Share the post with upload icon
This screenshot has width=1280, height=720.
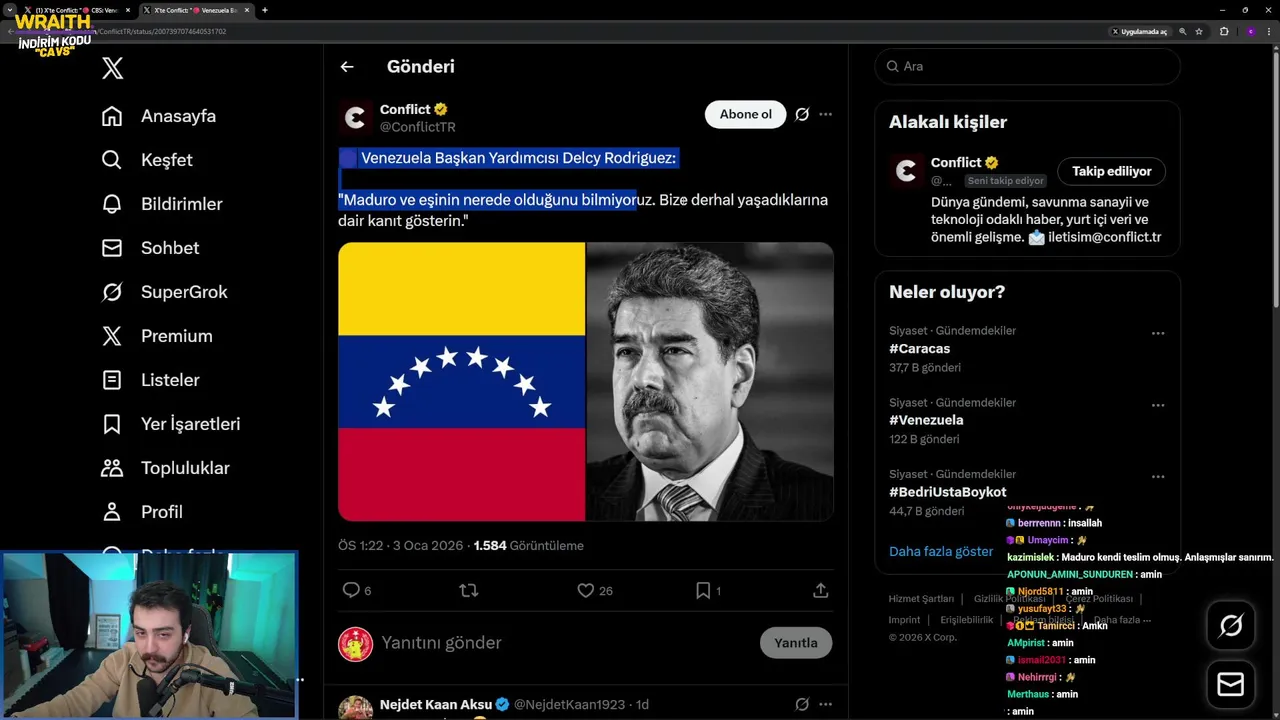point(821,591)
